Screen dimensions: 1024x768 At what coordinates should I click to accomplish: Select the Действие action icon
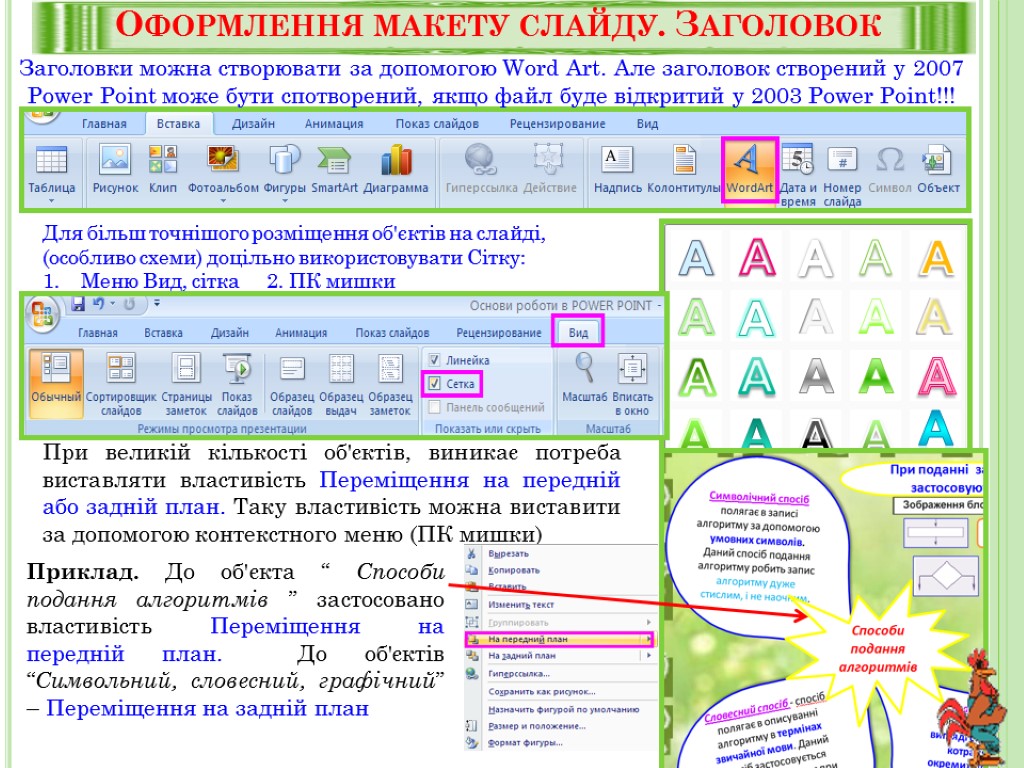point(550,169)
